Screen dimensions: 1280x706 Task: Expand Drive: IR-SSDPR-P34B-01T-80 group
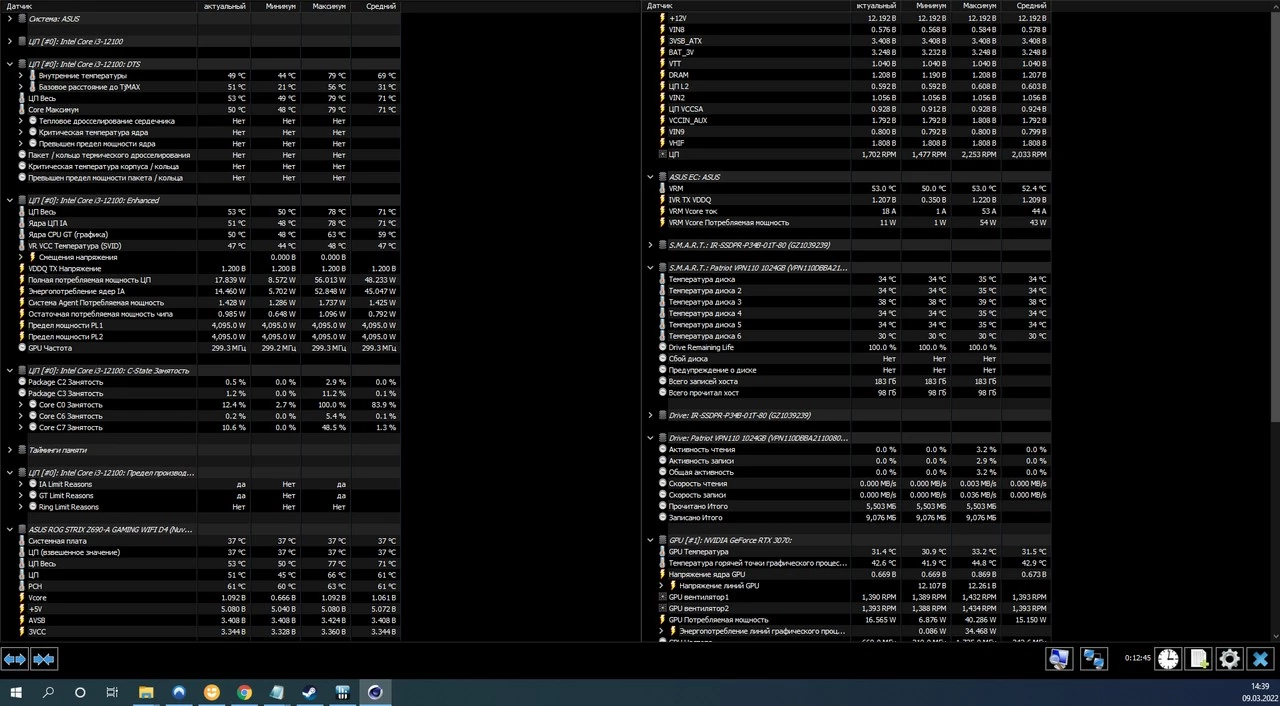[x=650, y=415]
